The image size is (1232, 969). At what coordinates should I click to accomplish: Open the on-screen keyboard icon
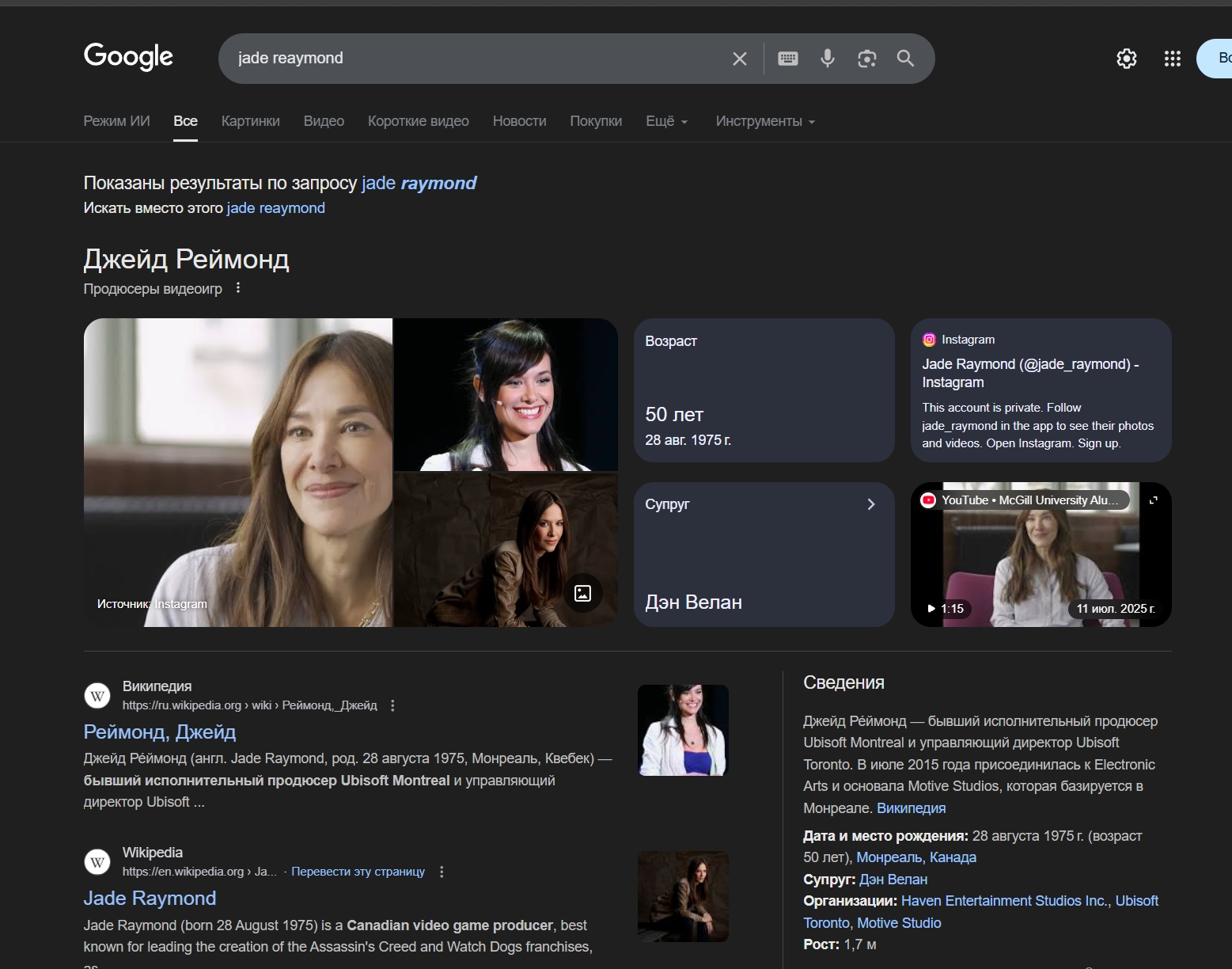point(787,59)
